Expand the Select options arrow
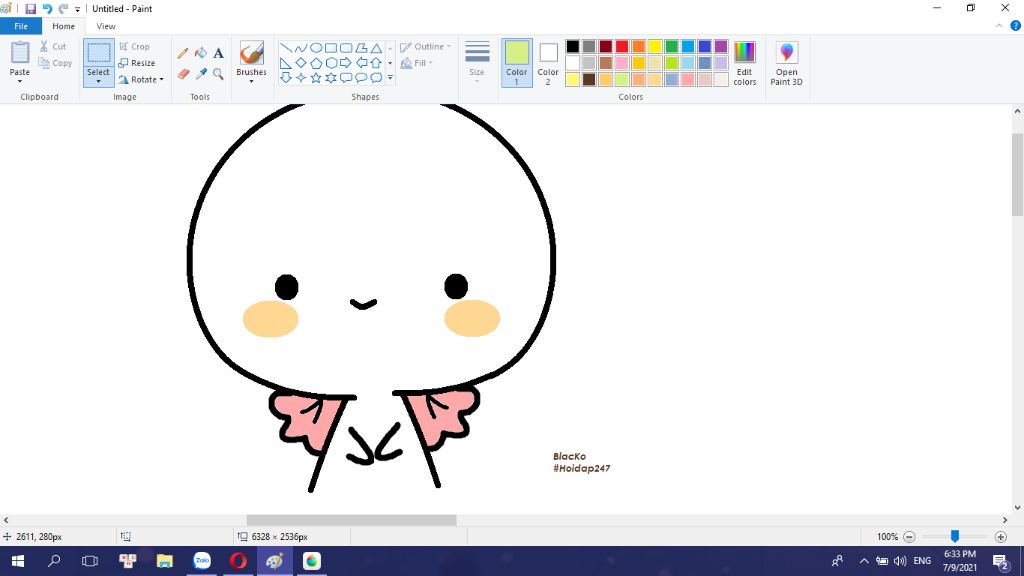Screen dimensions: 1024x576 coord(99,82)
